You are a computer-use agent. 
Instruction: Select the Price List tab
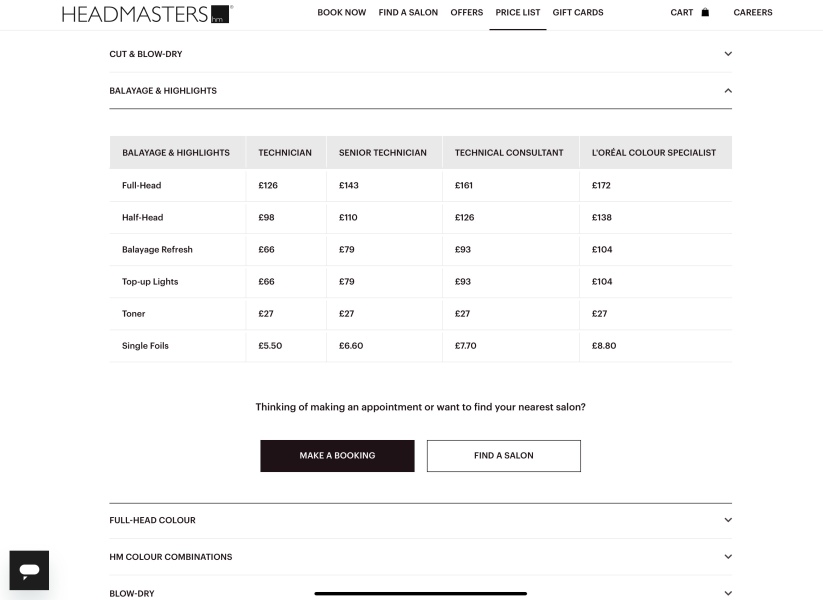[x=518, y=13]
